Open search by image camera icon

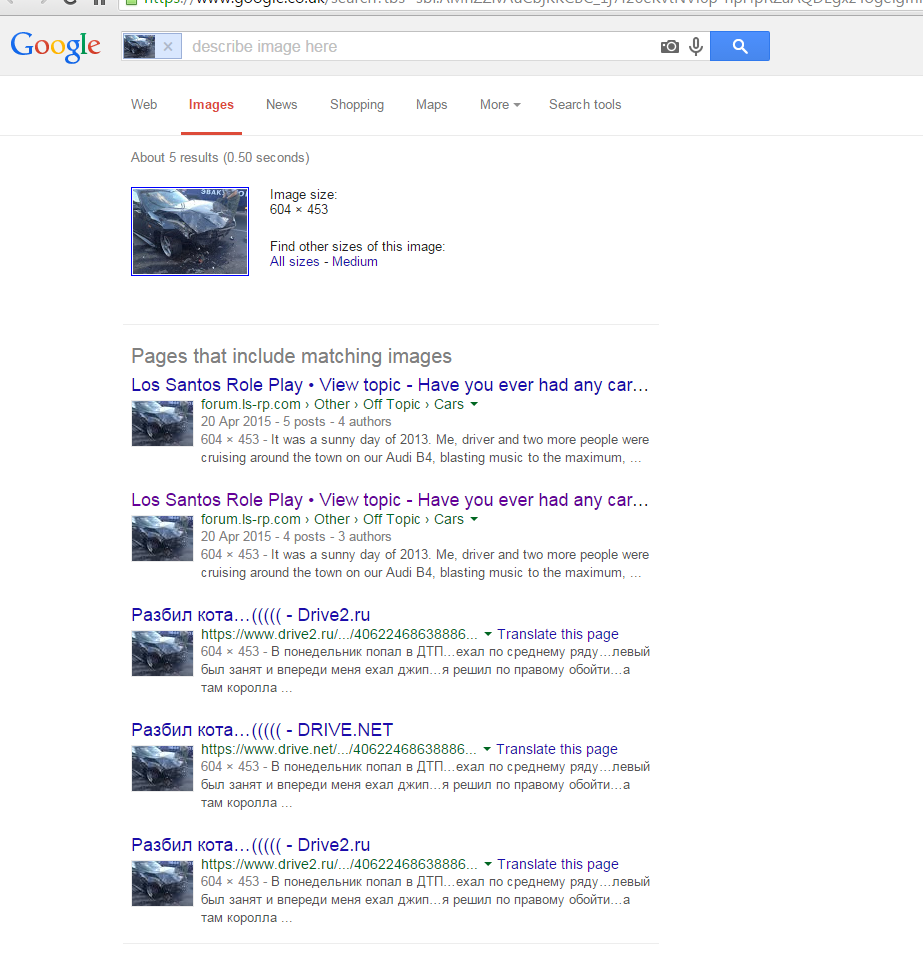670,46
